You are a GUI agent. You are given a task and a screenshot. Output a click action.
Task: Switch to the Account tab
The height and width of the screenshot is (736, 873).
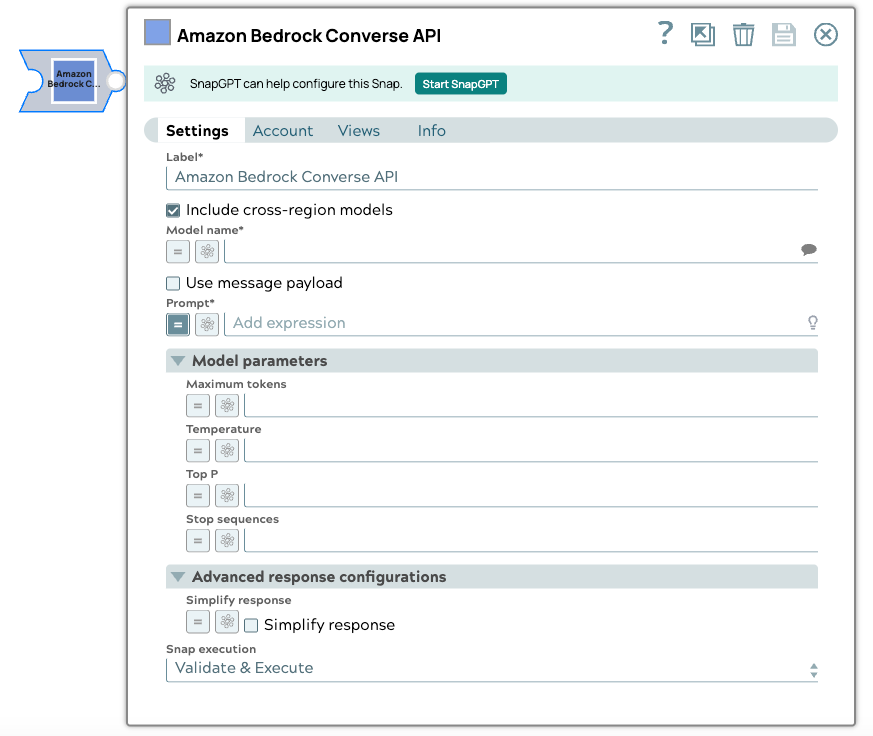tap(283, 130)
